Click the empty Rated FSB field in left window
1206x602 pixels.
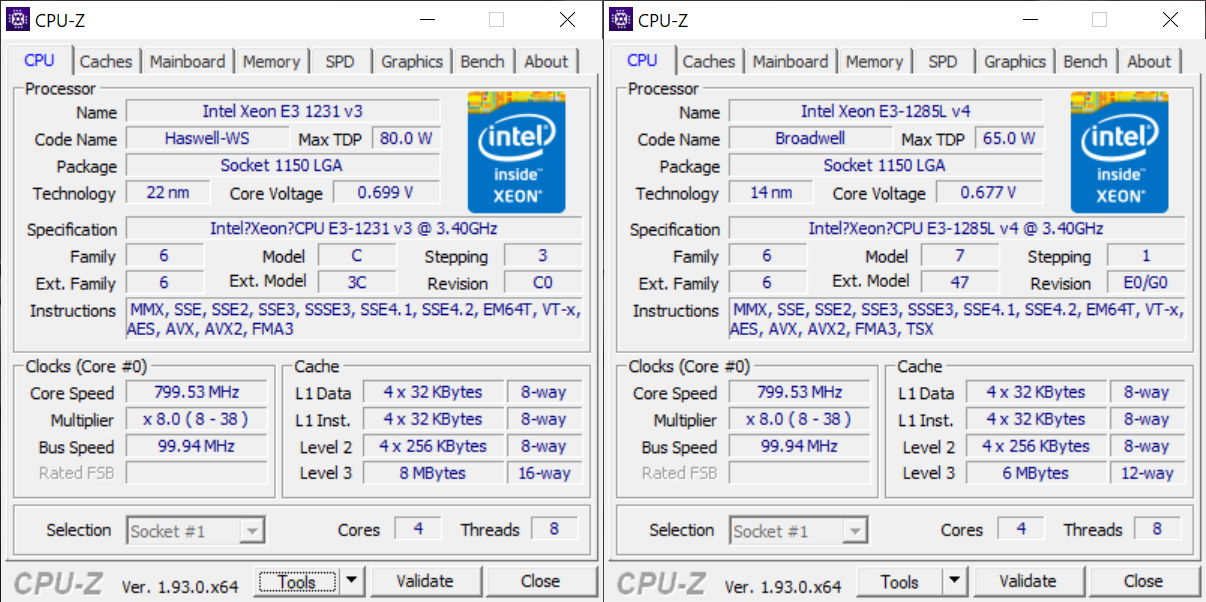click(x=197, y=473)
